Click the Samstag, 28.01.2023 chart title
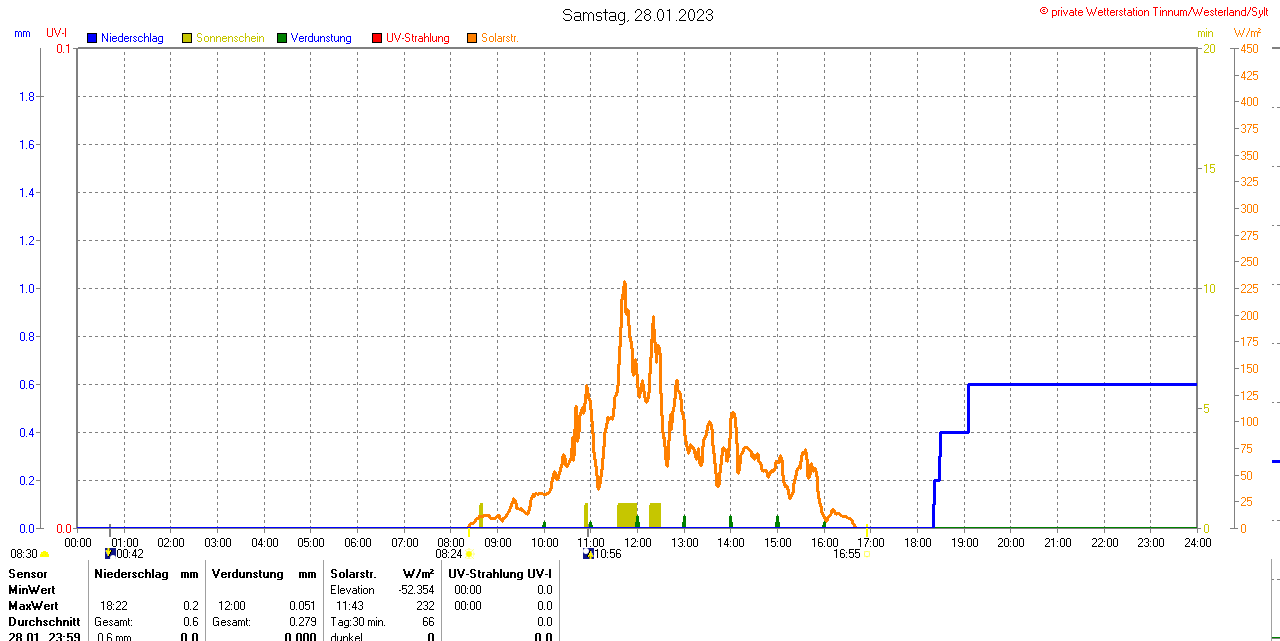 (x=638, y=15)
